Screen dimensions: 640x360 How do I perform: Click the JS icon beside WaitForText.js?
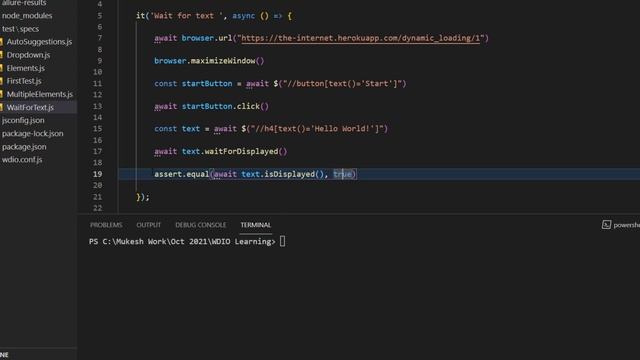pos(2,107)
